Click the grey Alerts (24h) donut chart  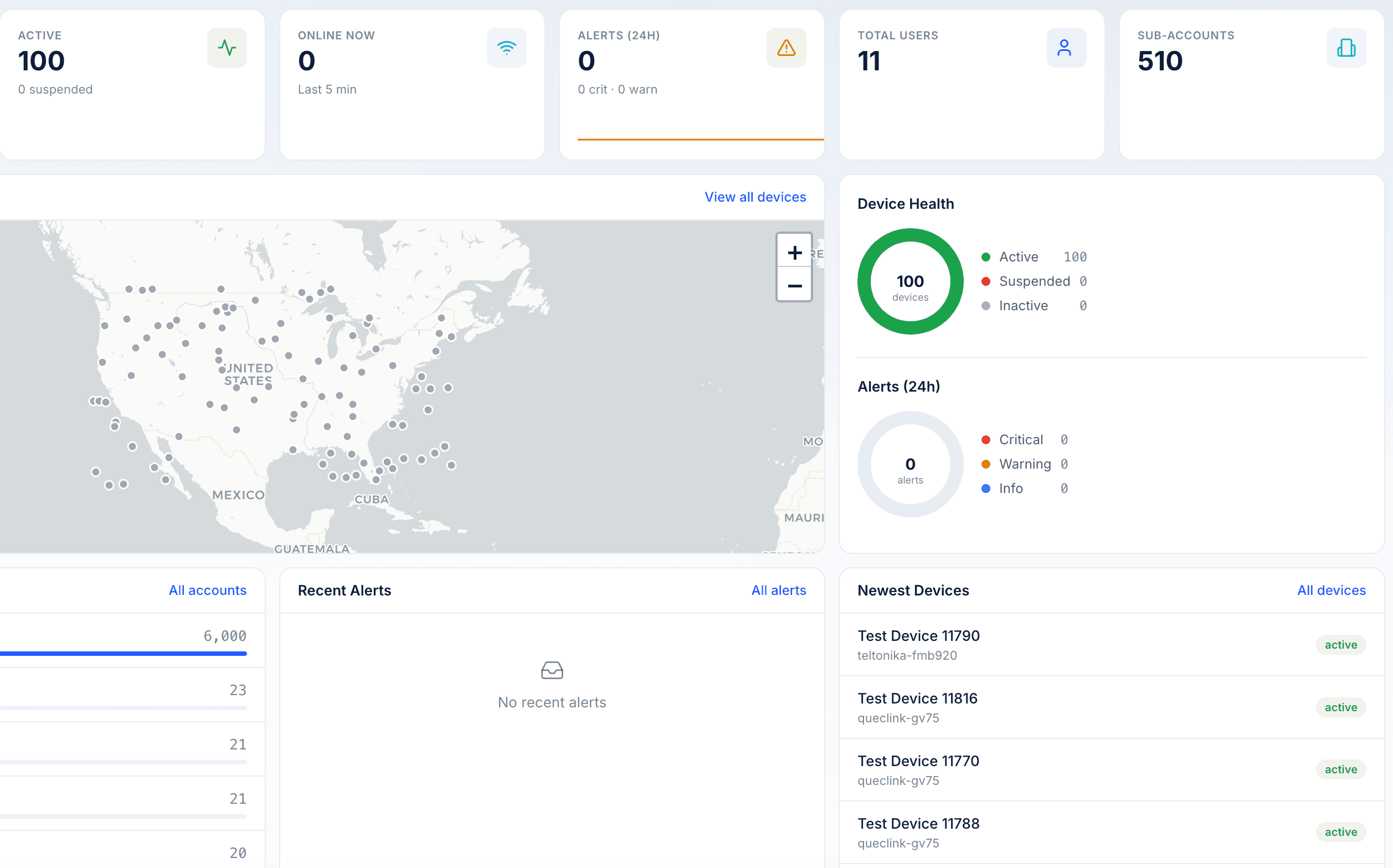coord(909,464)
